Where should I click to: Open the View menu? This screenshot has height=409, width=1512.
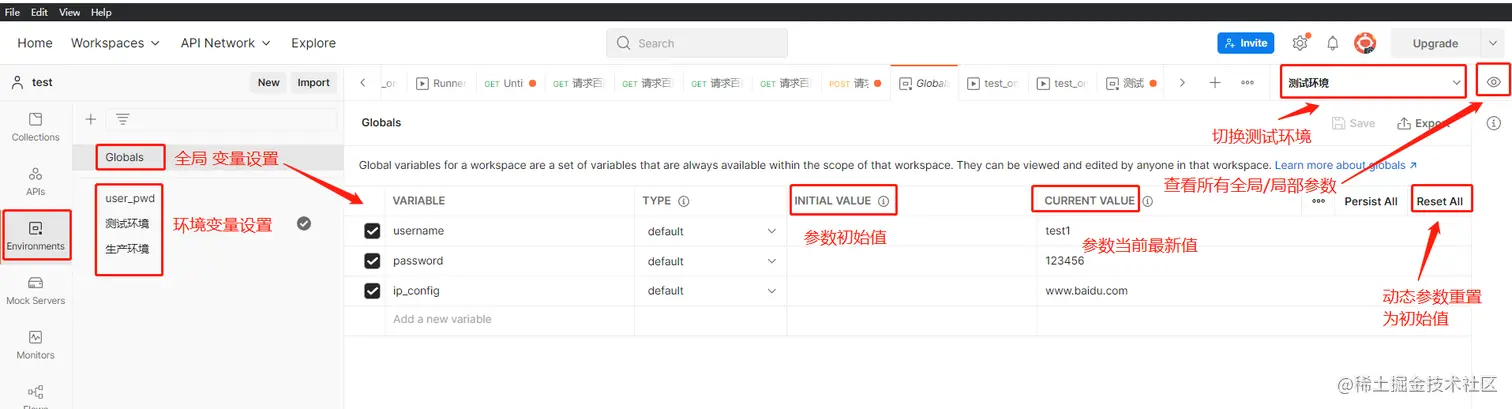(70, 12)
